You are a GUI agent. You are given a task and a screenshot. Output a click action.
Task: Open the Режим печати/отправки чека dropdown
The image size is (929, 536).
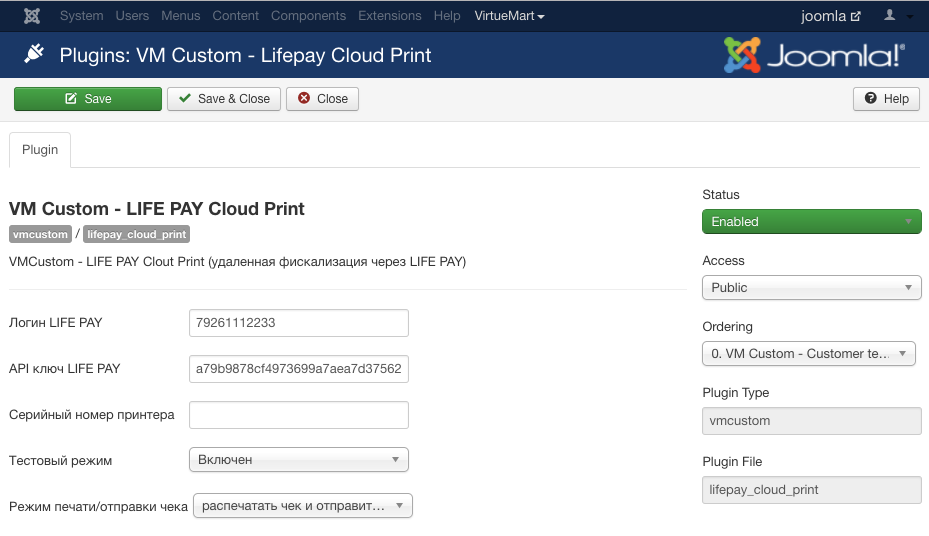(x=303, y=506)
